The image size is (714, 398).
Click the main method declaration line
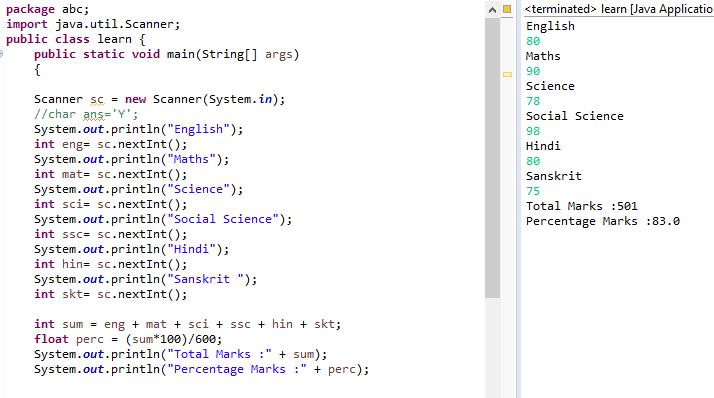[166, 54]
